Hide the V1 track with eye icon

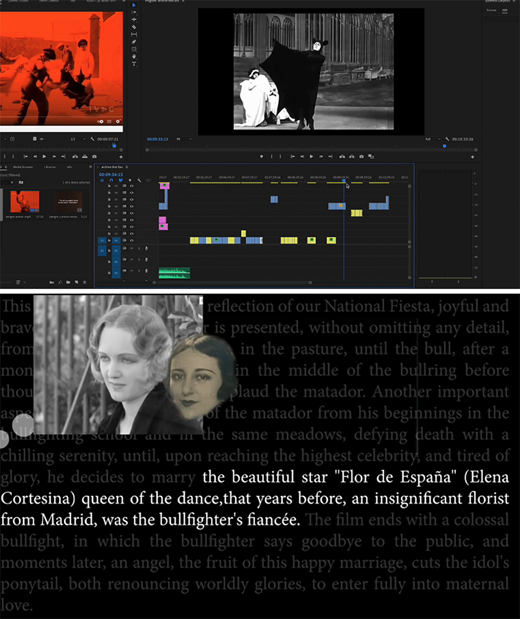click(x=131, y=240)
